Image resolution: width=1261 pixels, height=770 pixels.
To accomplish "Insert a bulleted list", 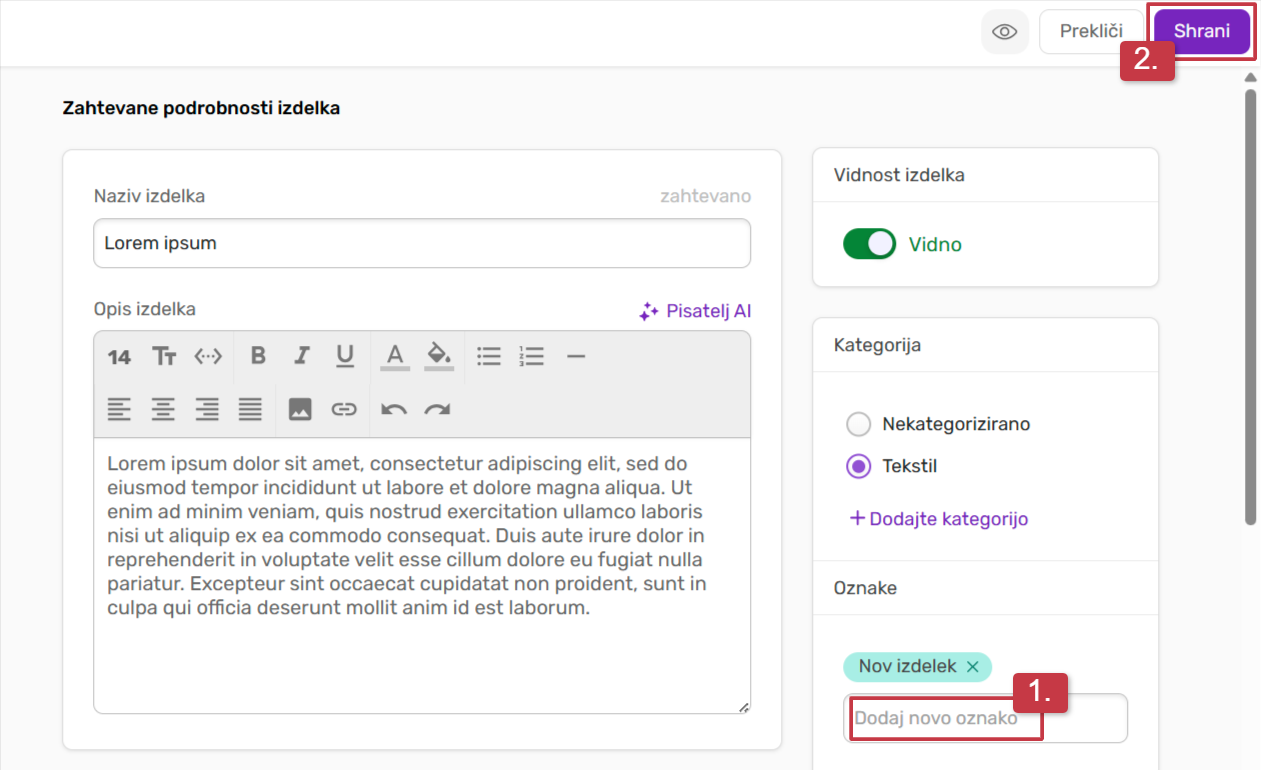I will tap(488, 356).
